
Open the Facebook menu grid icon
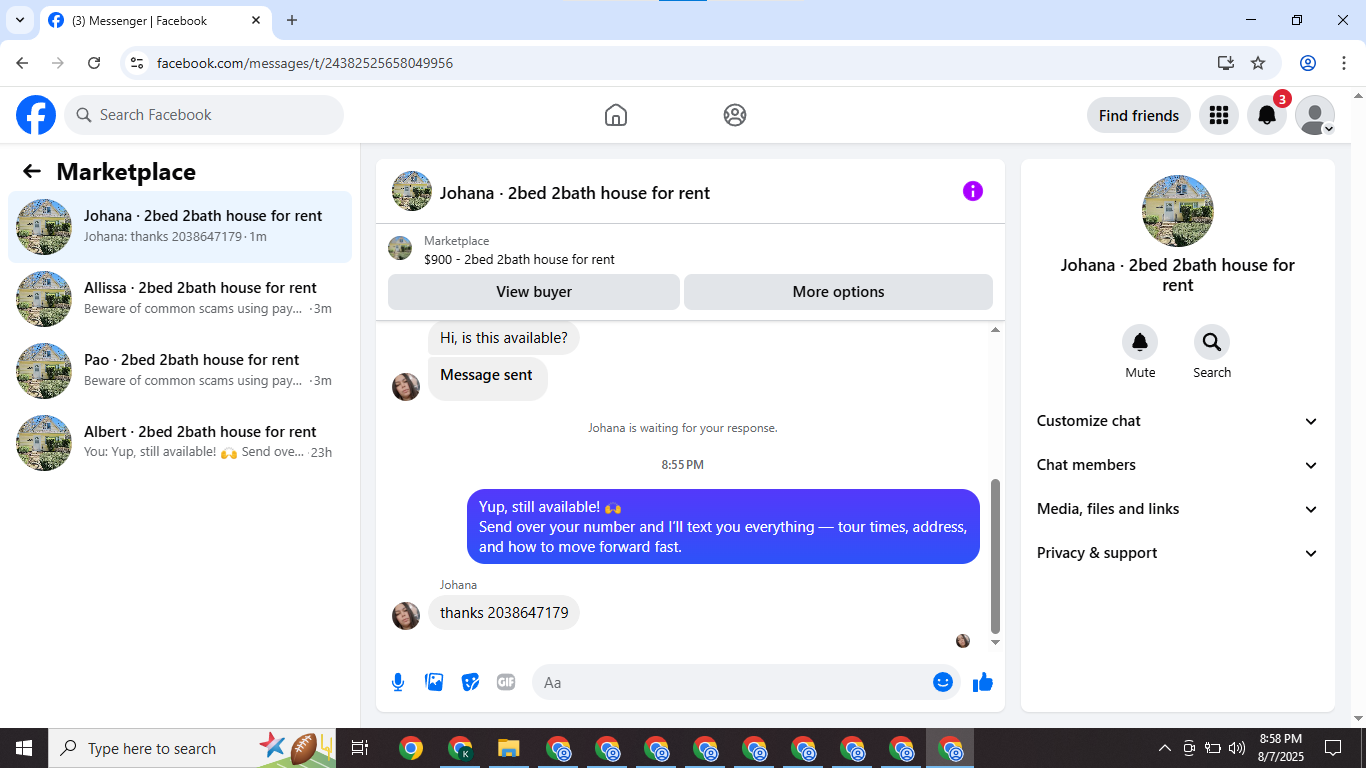pyautogui.click(x=1219, y=115)
